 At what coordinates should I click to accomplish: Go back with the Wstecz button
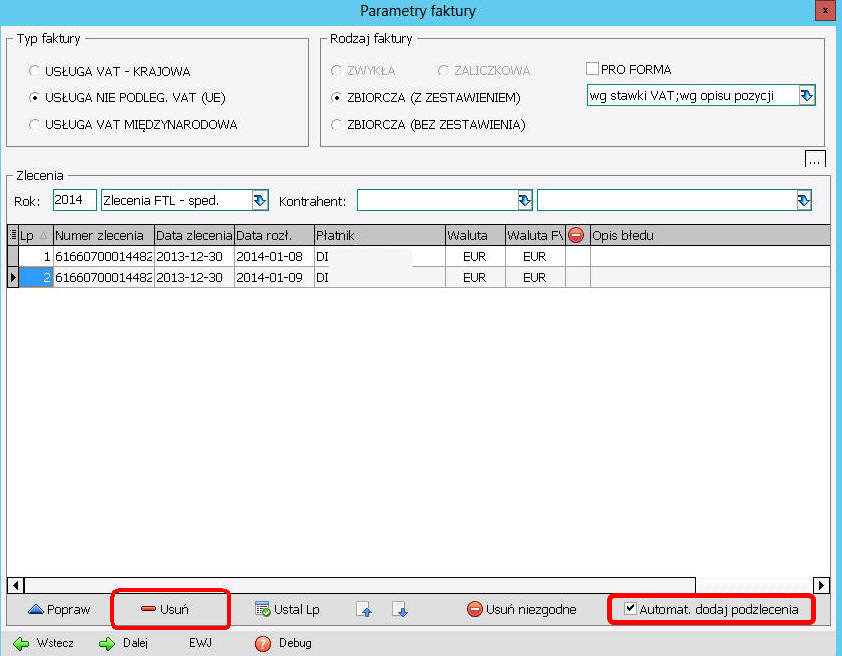tap(44, 643)
